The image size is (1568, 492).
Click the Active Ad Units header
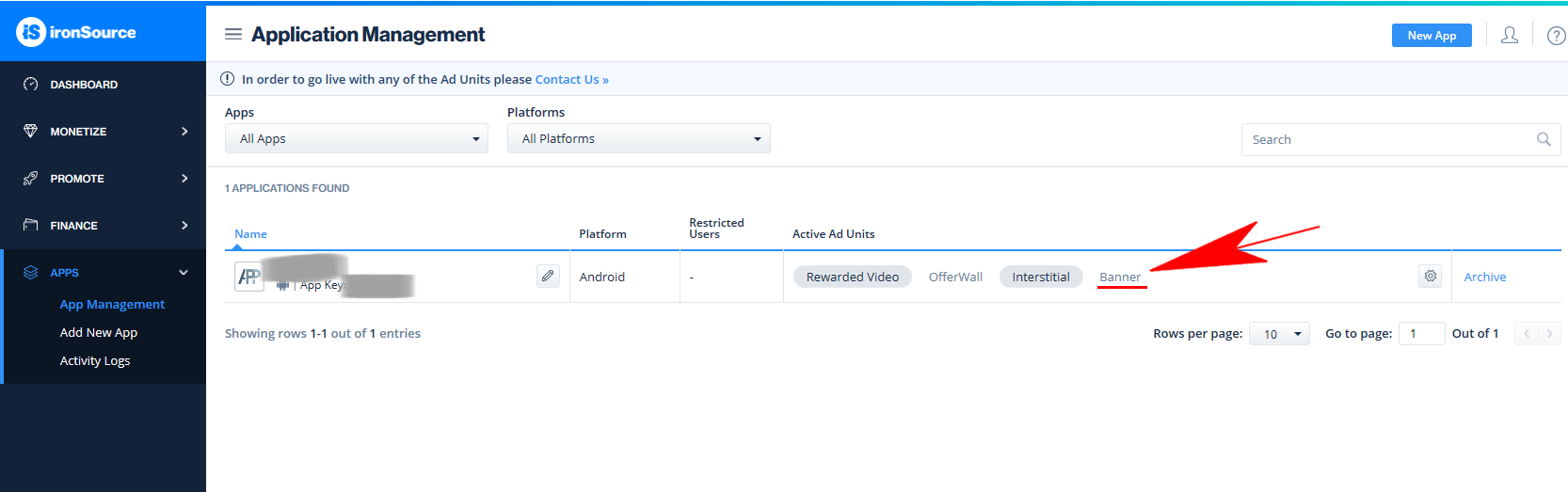pos(833,234)
